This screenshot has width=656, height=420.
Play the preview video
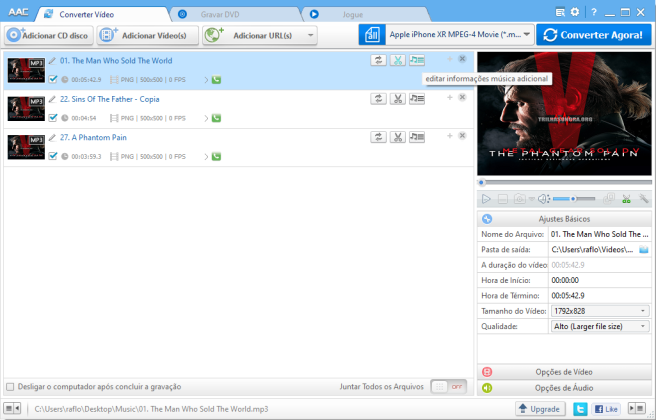pyautogui.click(x=486, y=199)
